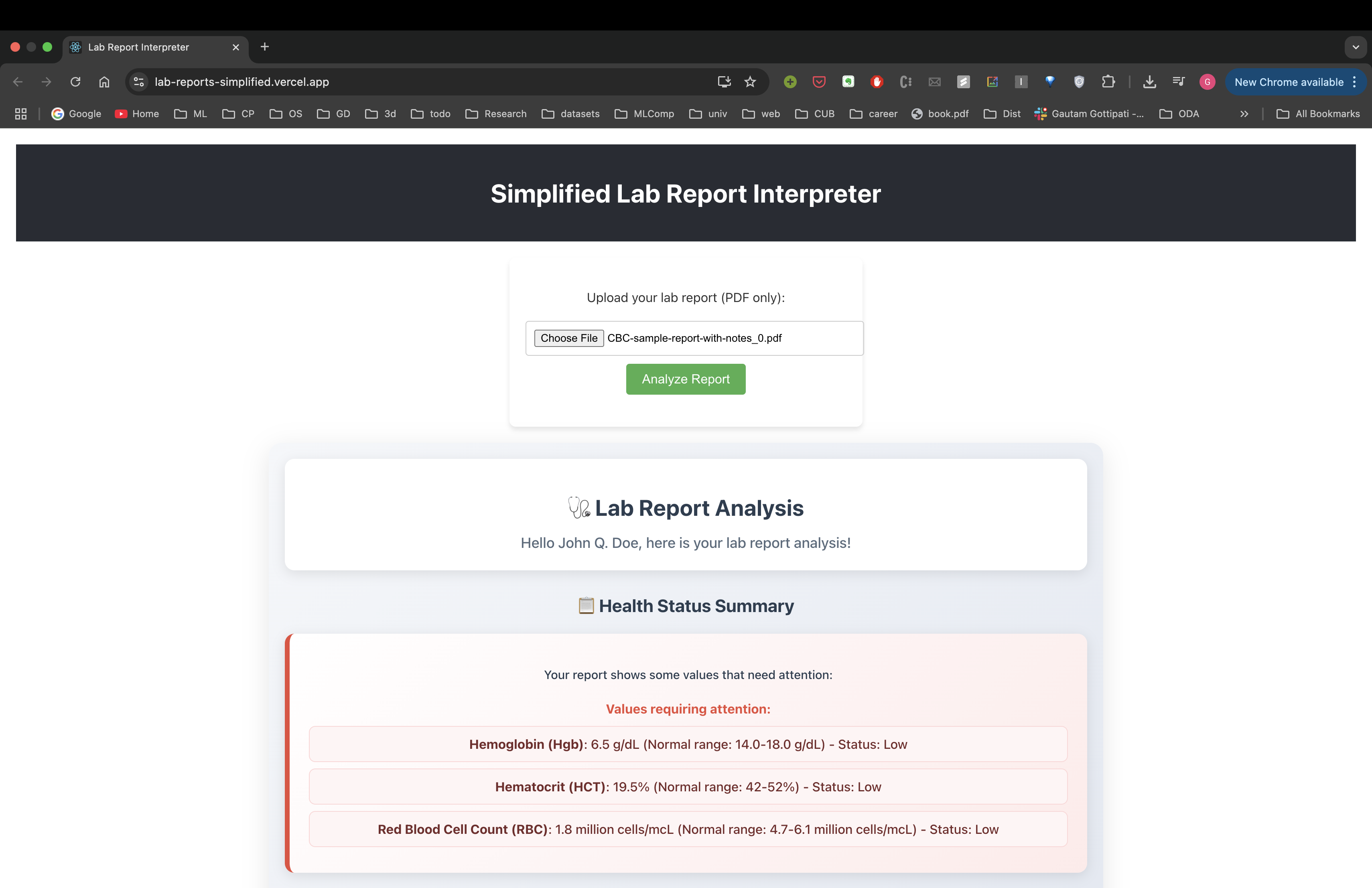
Task: Click the Pocket extension icon
Action: tap(819, 82)
